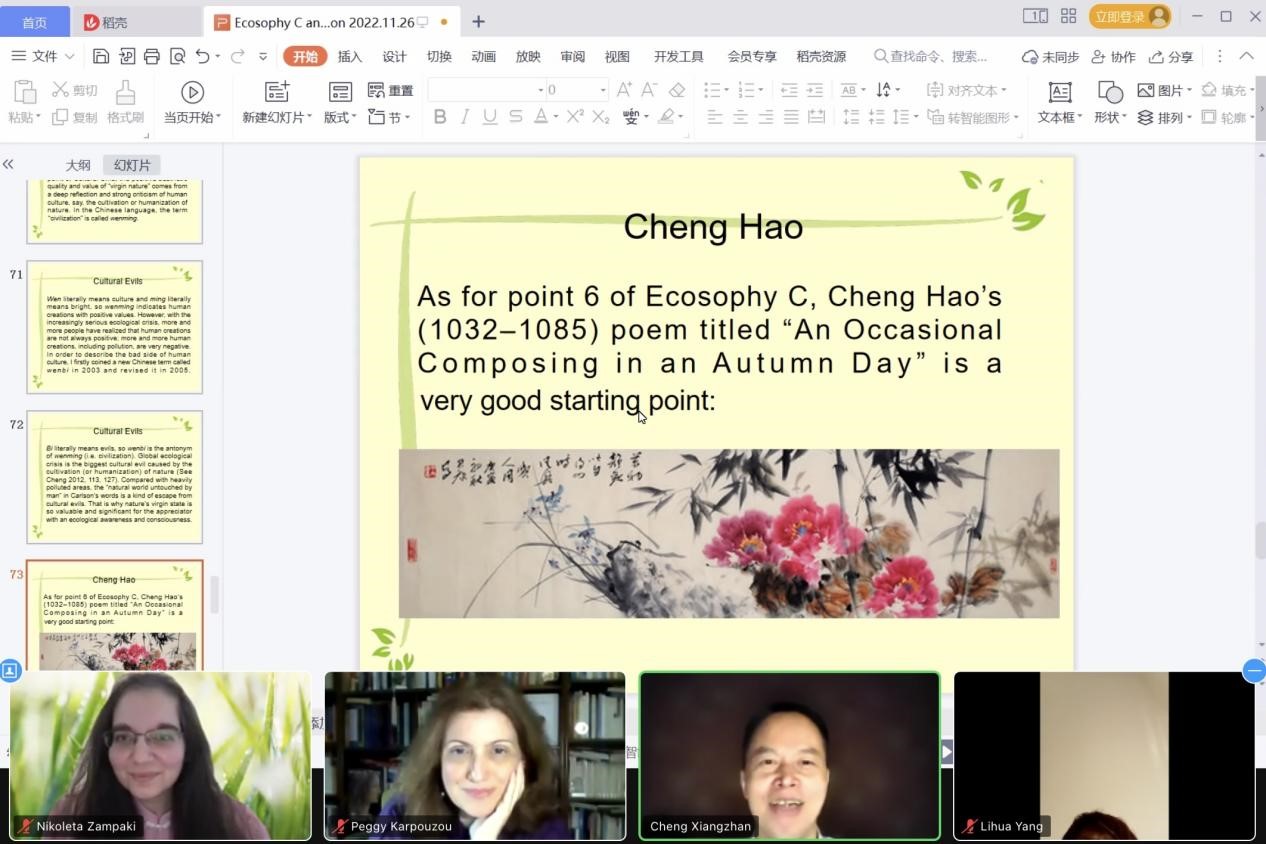Click the Print icon
This screenshot has height=844, width=1266.
152,57
